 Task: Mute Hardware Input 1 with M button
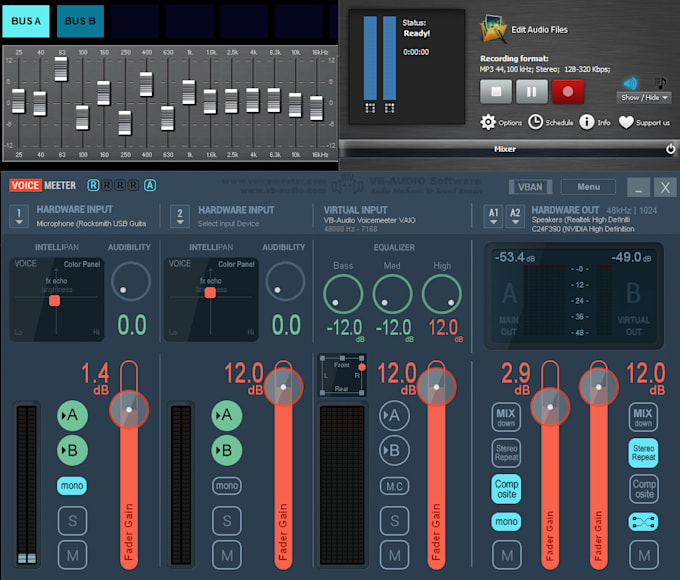(x=72, y=555)
